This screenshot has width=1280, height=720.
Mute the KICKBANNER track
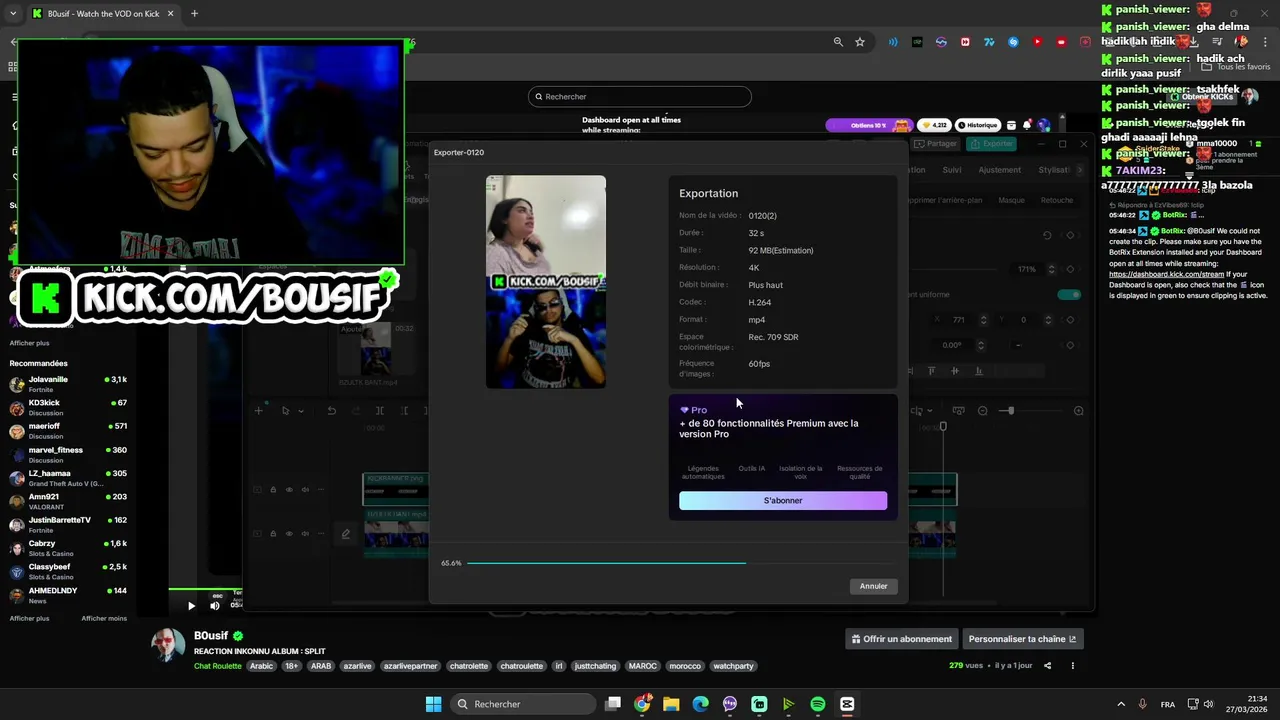click(x=304, y=490)
